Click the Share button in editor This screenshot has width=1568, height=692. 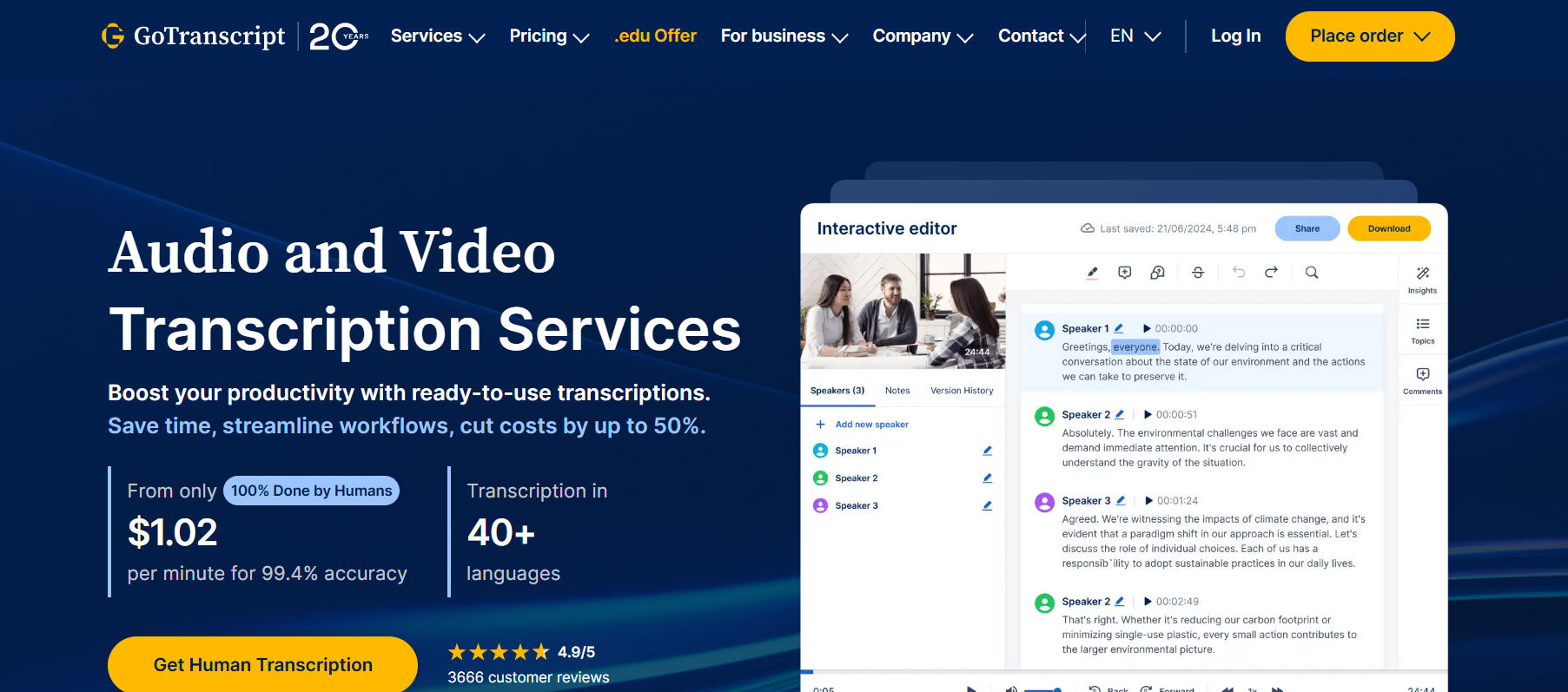[1307, 228]
